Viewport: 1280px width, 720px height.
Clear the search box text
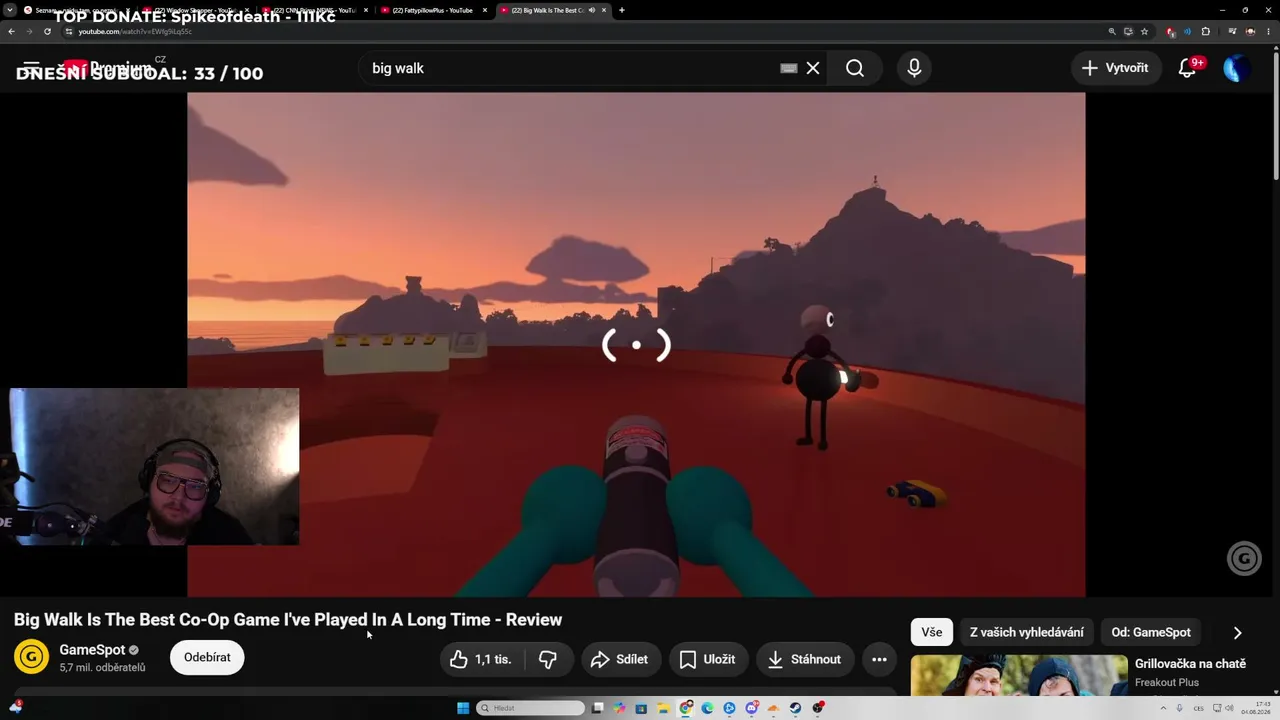813,68
